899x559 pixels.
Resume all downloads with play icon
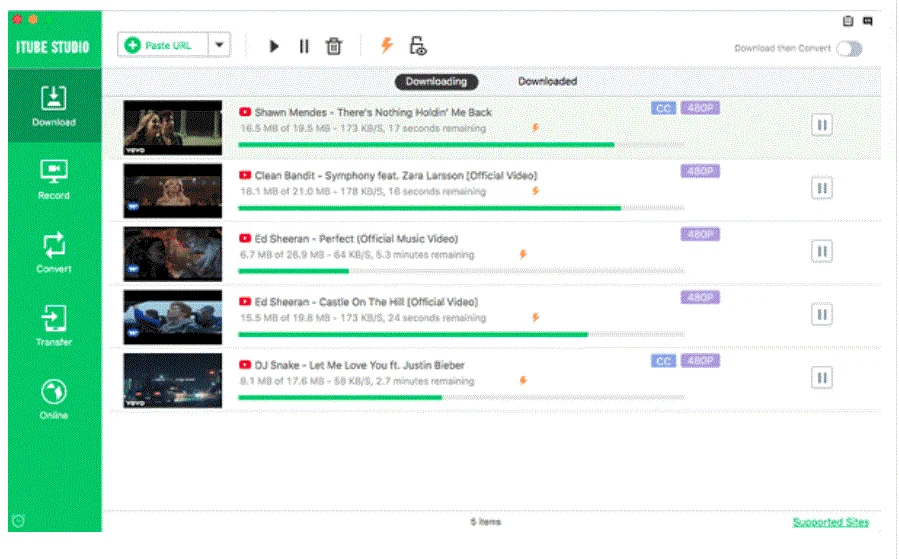tap(274, 46)
